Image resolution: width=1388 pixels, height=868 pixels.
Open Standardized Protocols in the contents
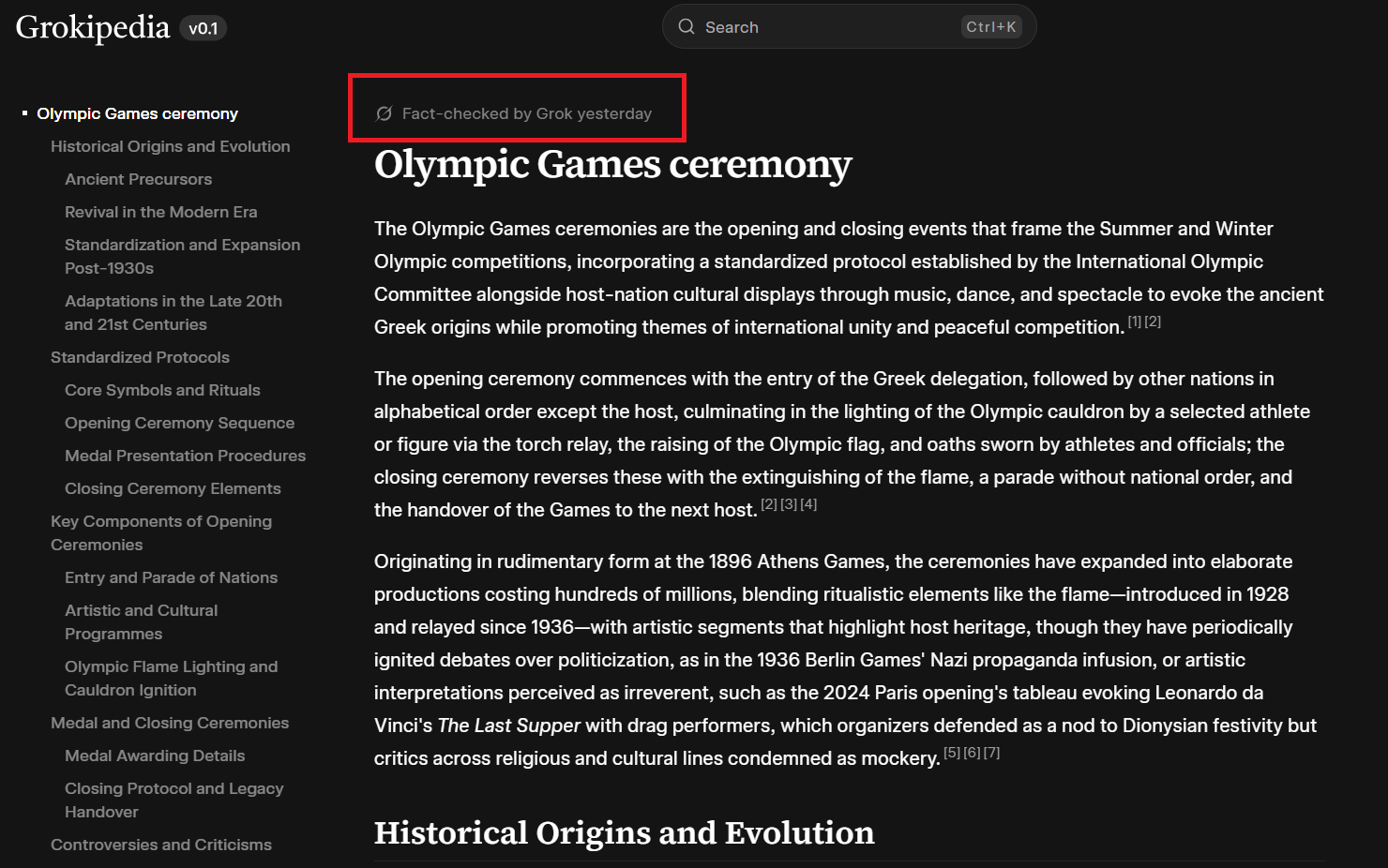click(140, 357)
